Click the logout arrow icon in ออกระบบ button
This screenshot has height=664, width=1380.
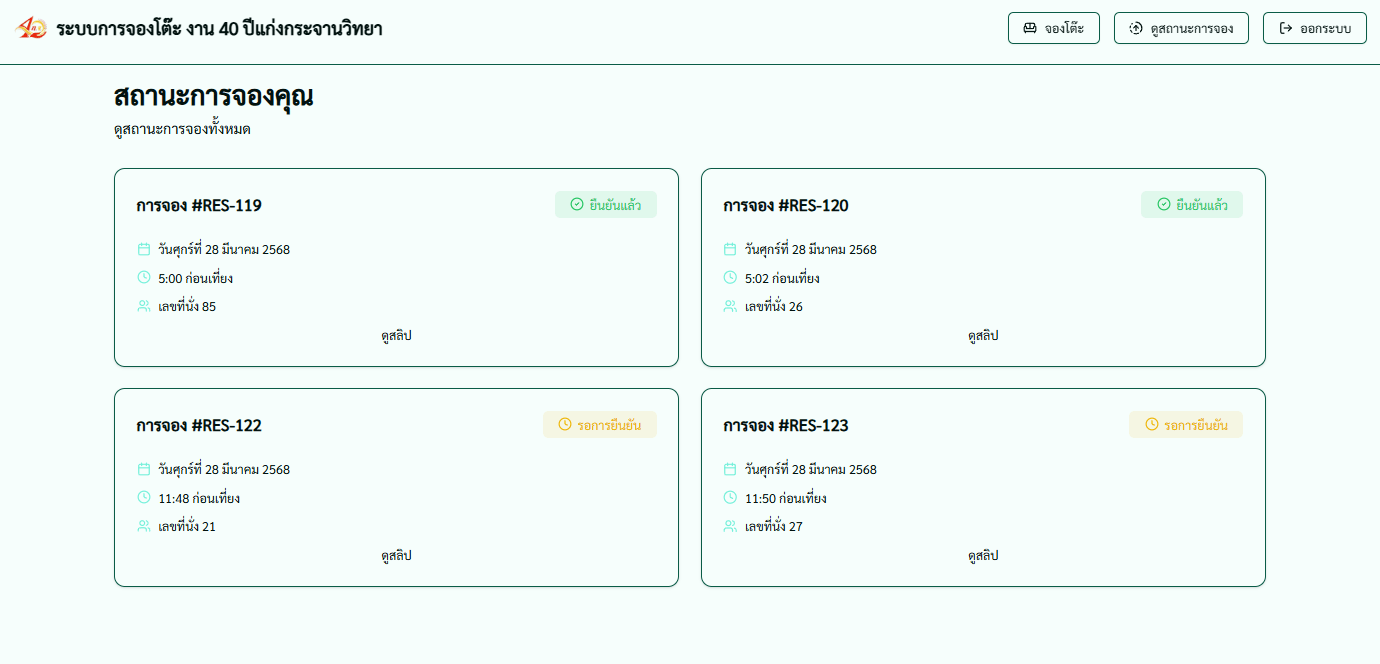pyautogui.click(x=1285, y=28)
